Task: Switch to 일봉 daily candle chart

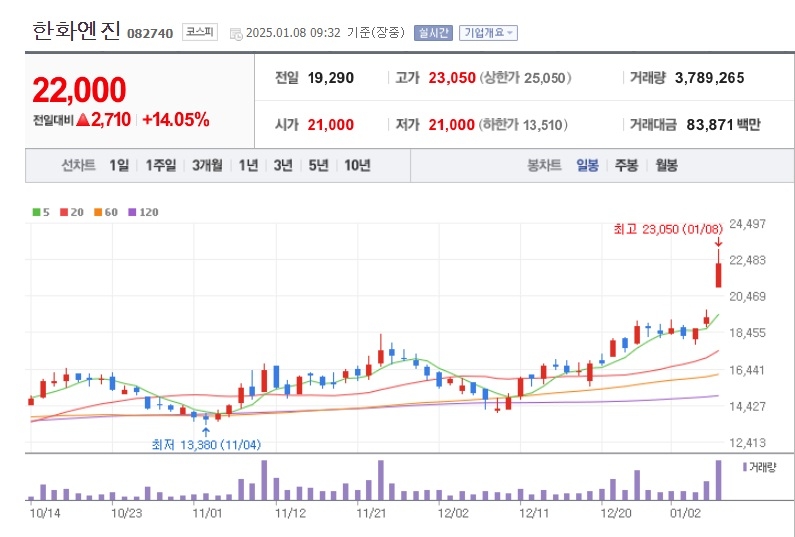Action: click(x=588, y=165)
